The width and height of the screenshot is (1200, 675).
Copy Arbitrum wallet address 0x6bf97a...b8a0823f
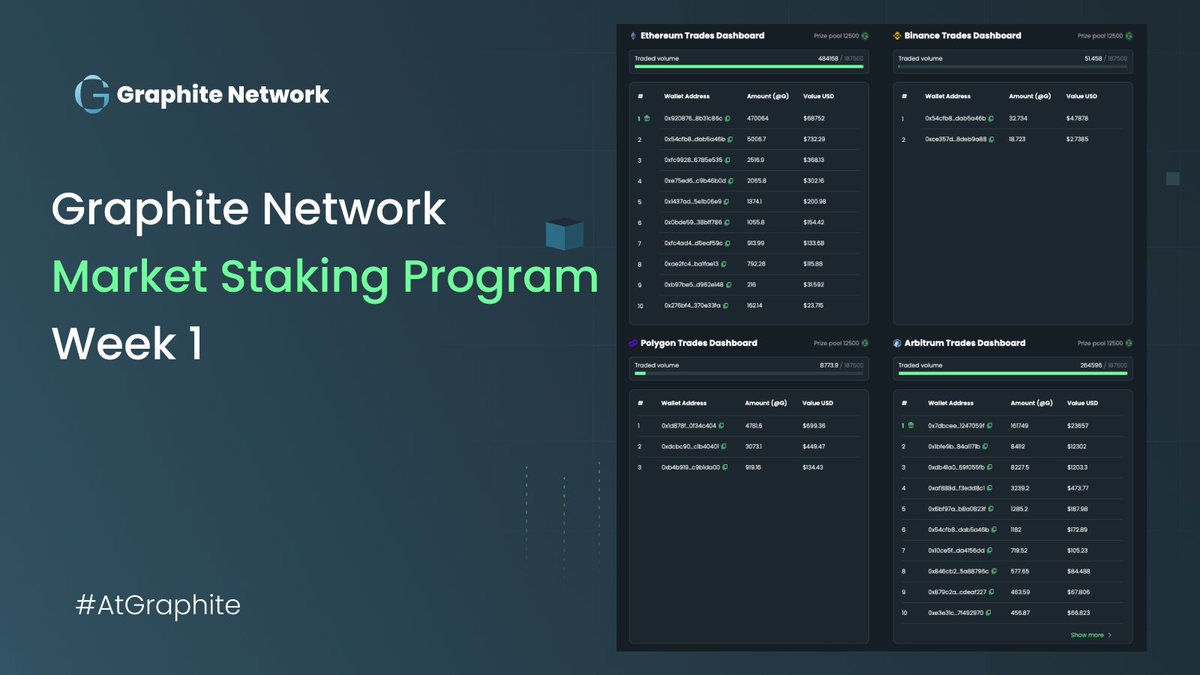point(990,509)
